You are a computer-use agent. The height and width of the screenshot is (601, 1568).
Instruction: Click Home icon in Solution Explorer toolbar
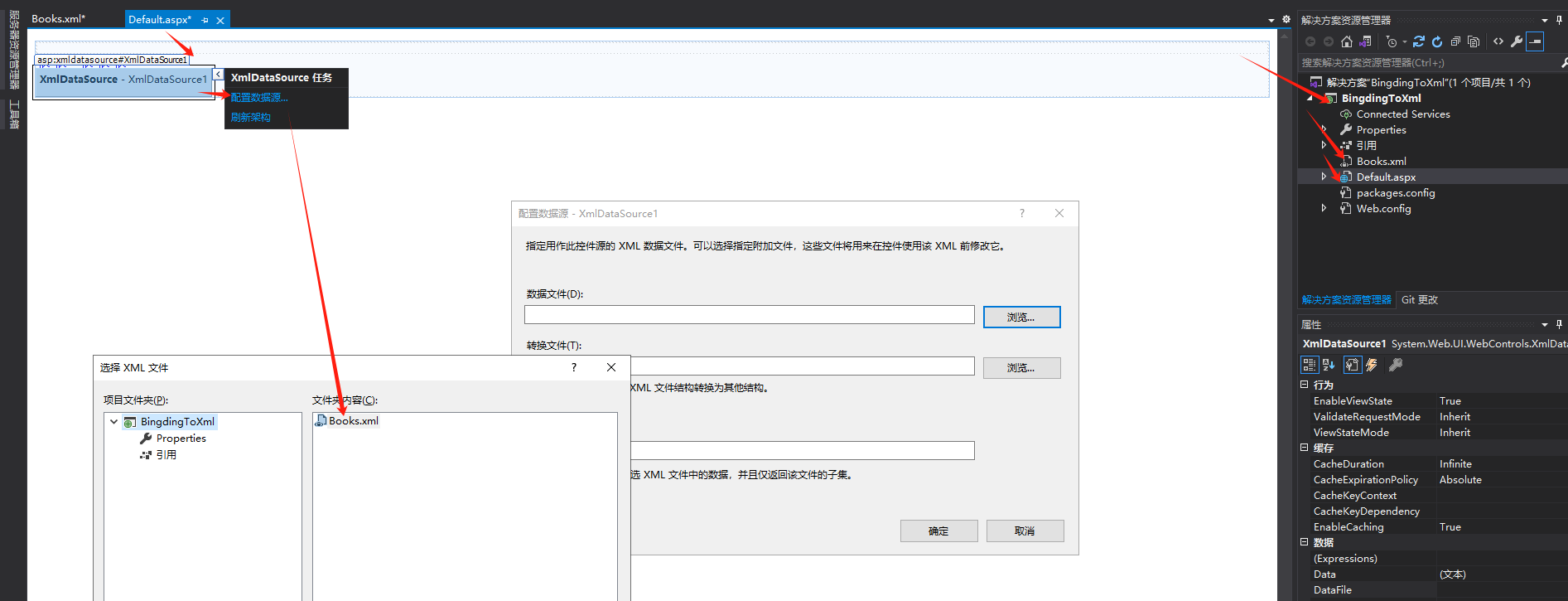click(x=1347, y=41)
